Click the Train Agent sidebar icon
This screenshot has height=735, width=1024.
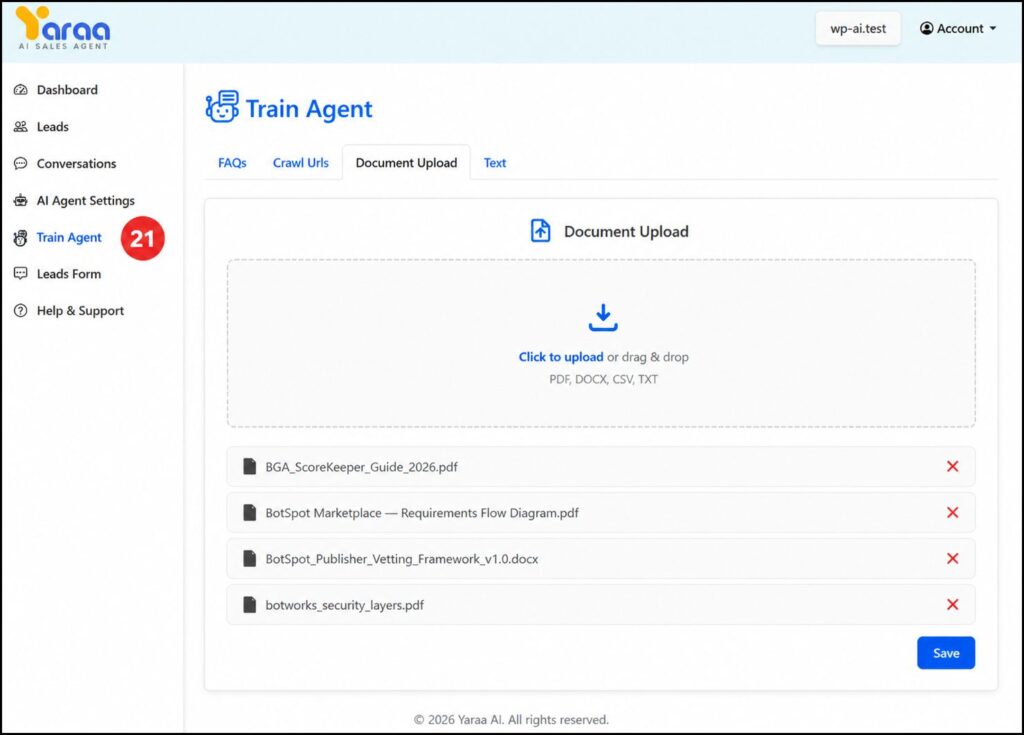coord(21,238)
